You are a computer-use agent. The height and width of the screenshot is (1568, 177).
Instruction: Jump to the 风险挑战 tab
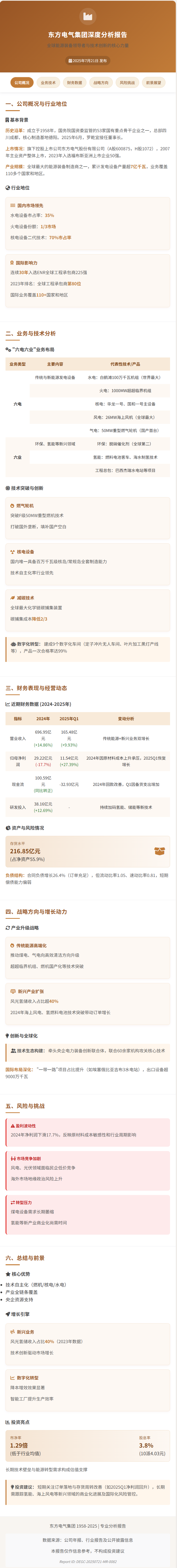click(x=127, y=83)
